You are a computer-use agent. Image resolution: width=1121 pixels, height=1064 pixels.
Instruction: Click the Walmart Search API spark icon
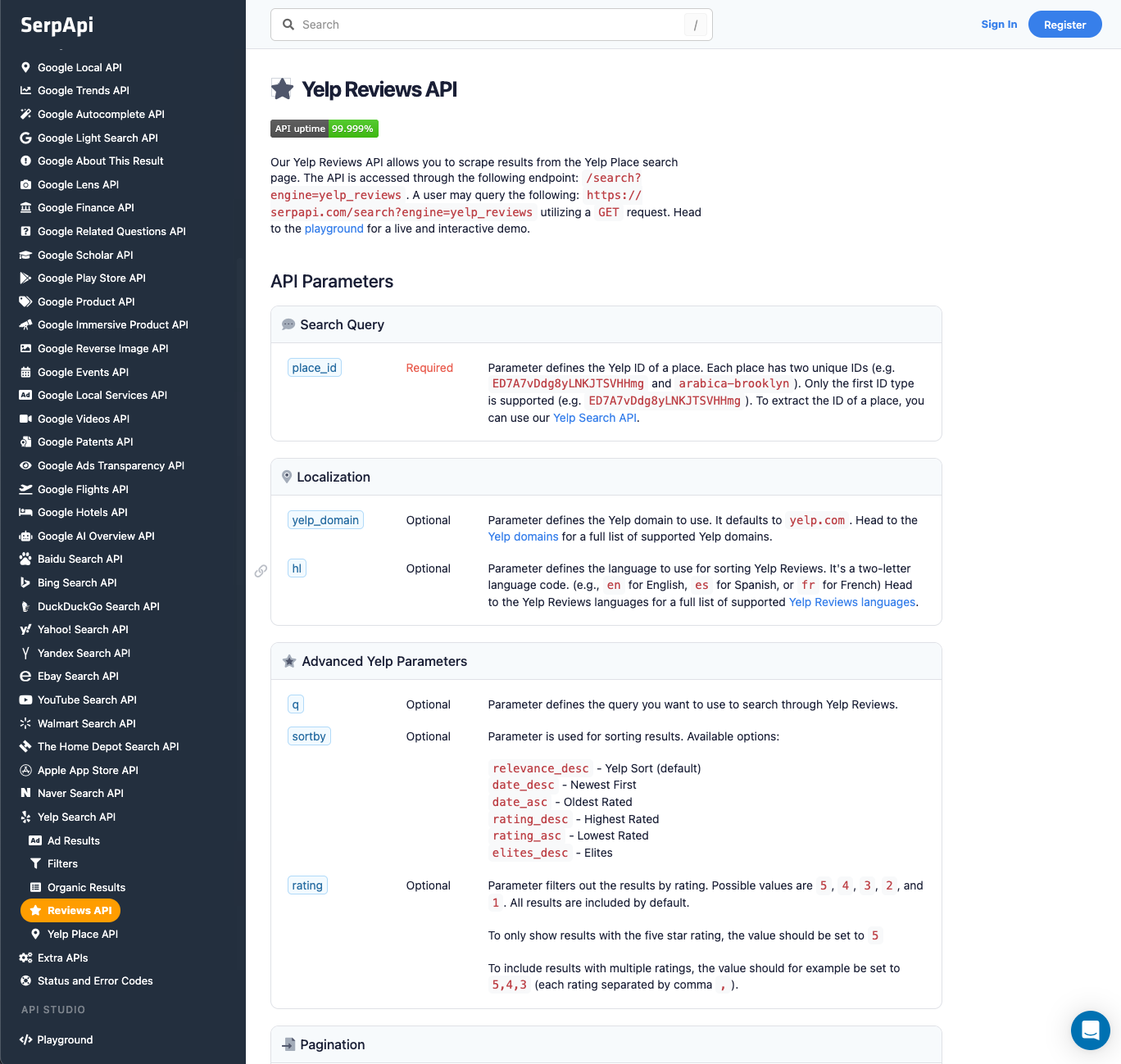point(25,723)
